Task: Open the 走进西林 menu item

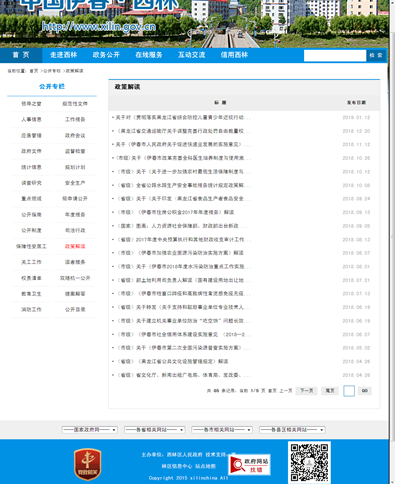Action: (63, 55)
